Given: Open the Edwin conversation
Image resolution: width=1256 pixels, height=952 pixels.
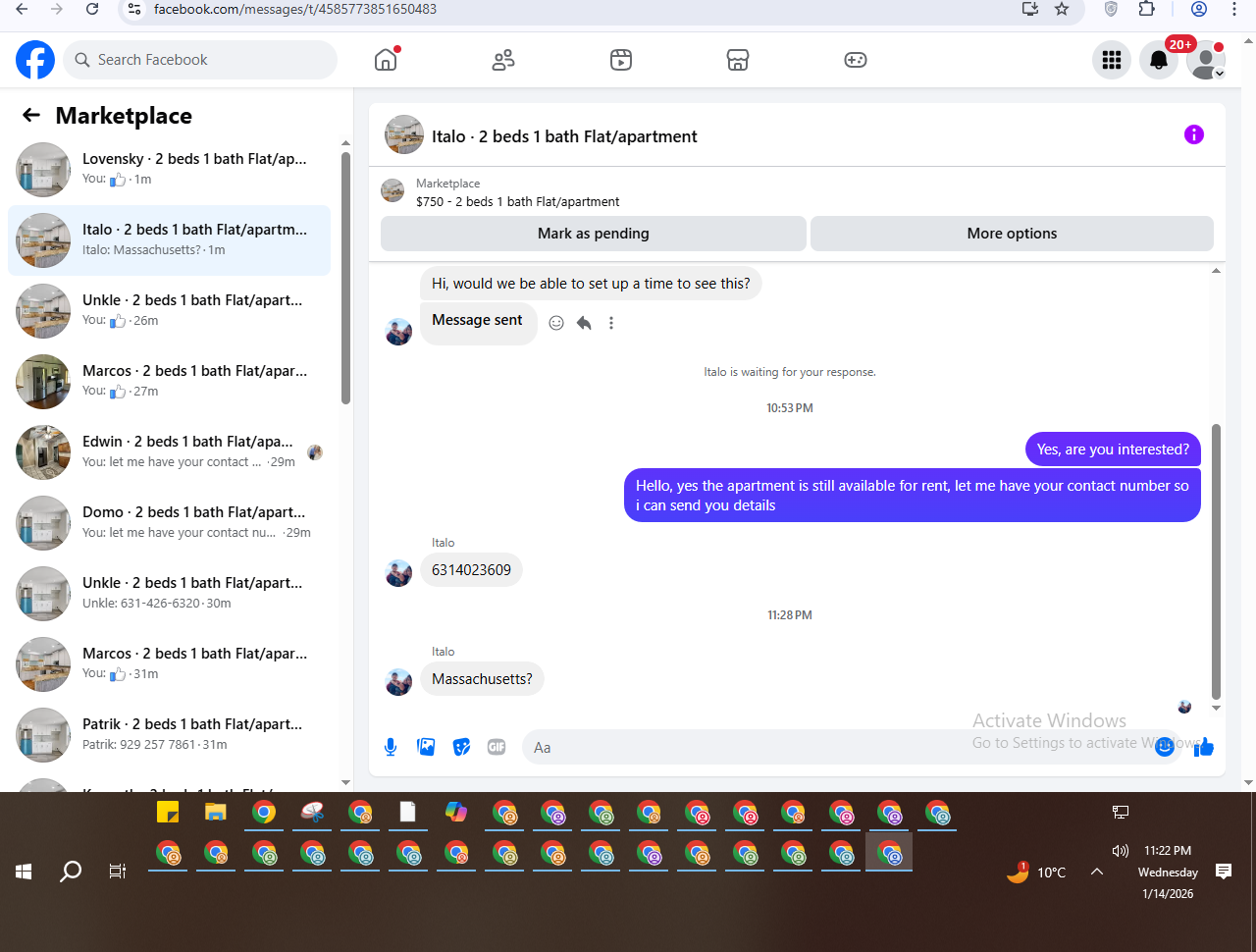Looking at the screenshot, I should pos(169,452).
